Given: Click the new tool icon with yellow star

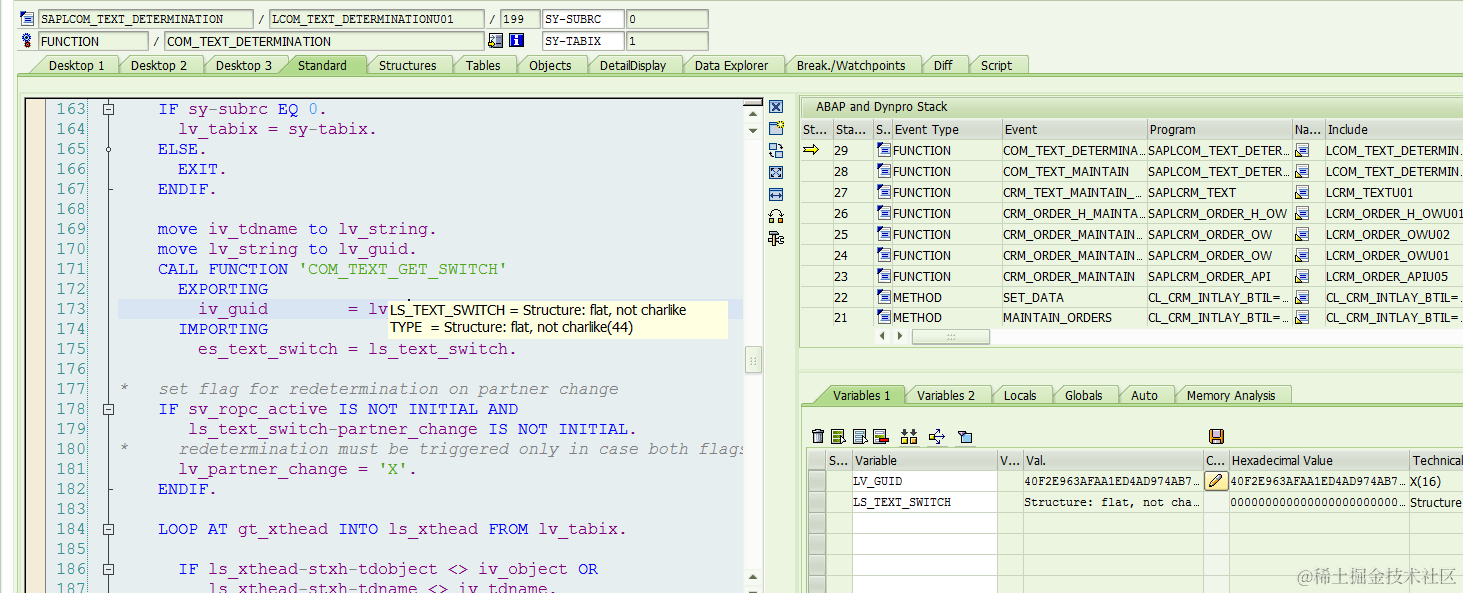Looking at the screenshot, I should coord(776,128).
